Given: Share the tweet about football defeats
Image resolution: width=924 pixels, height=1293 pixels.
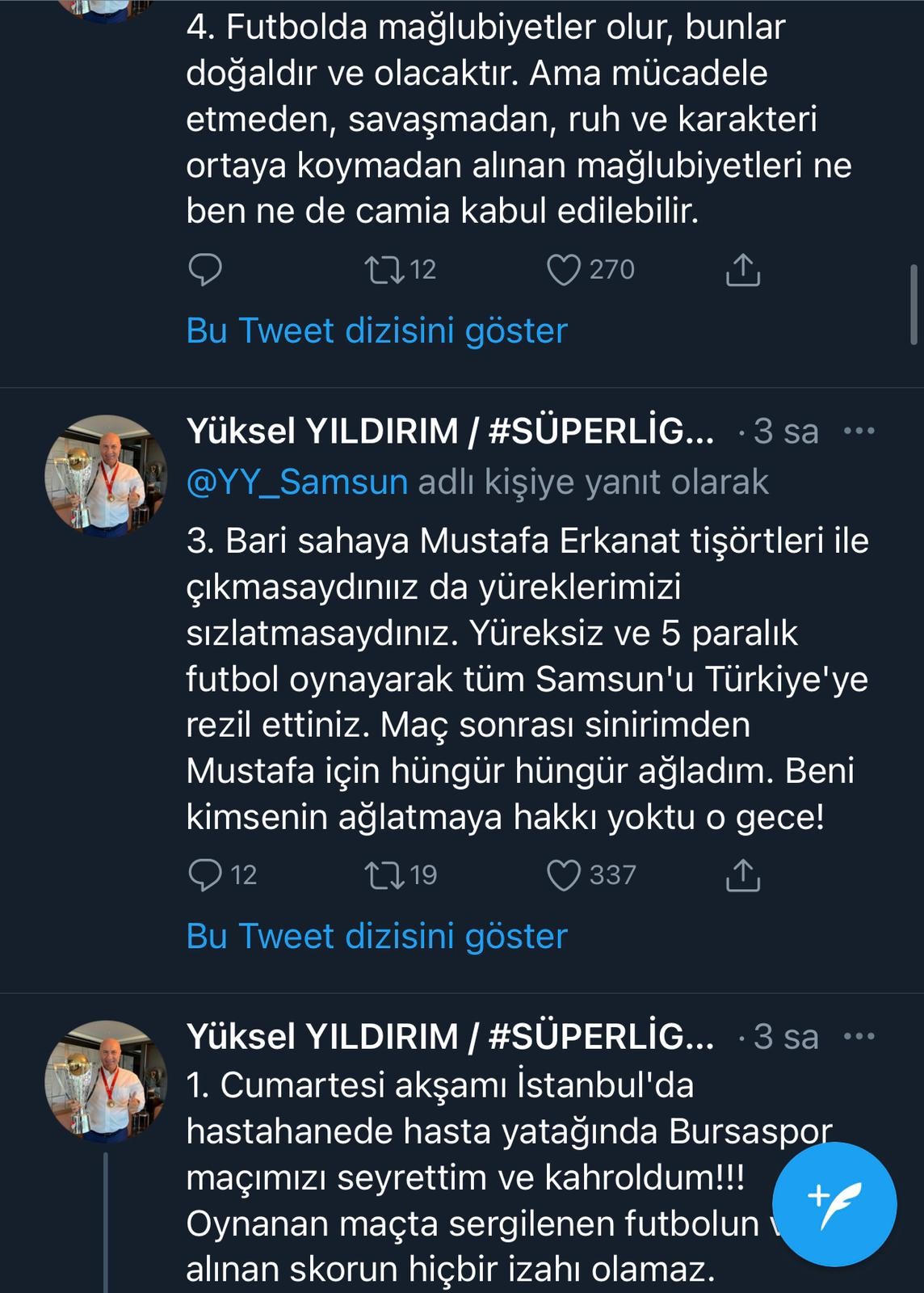Looking at the screenshot, I should click(x=742, y=270).
